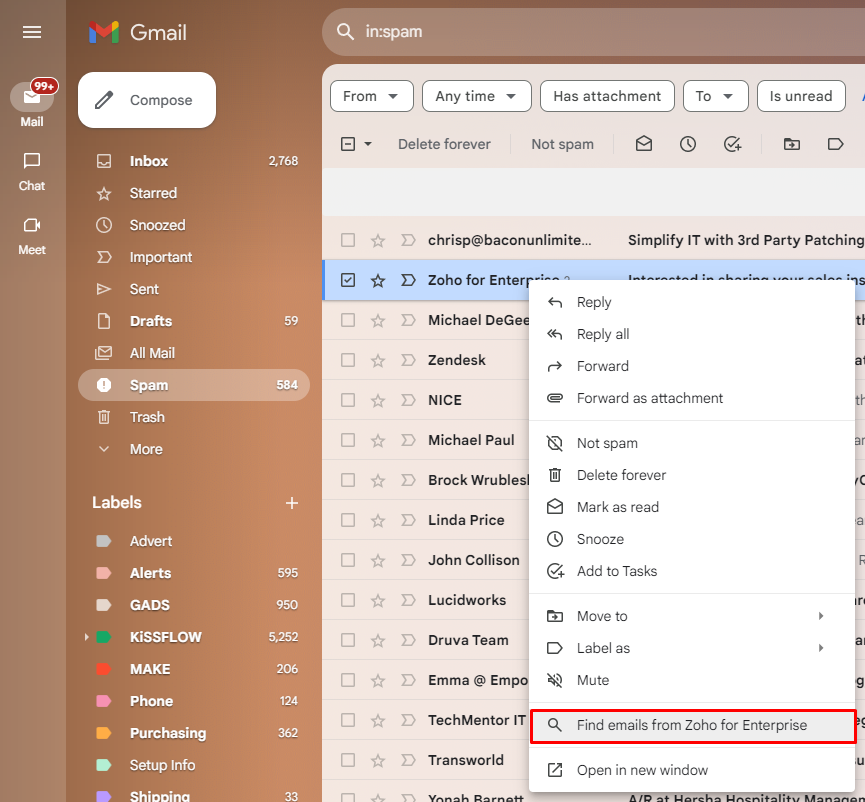This screenshot has width=865, height=802.
Task: Star the Zendesk email
Action: (378, 361)
